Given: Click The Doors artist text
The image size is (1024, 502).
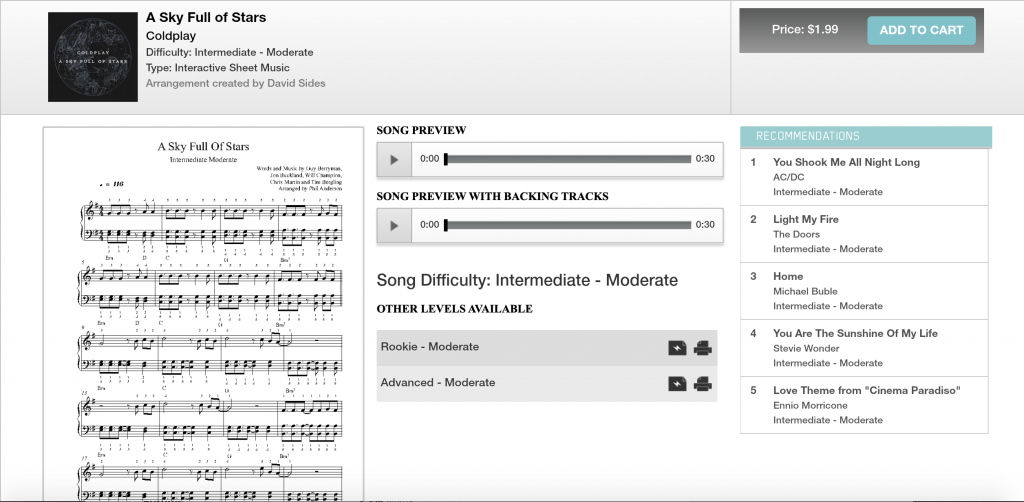Looking at the screenshot, I should click(x=796, y=234).
